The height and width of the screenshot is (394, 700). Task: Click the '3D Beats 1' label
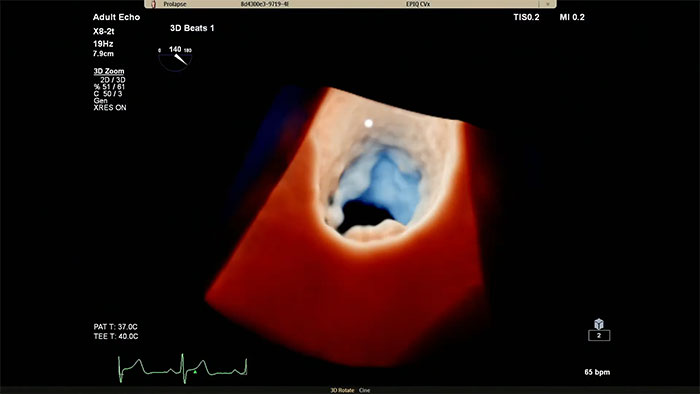[192, 28]
